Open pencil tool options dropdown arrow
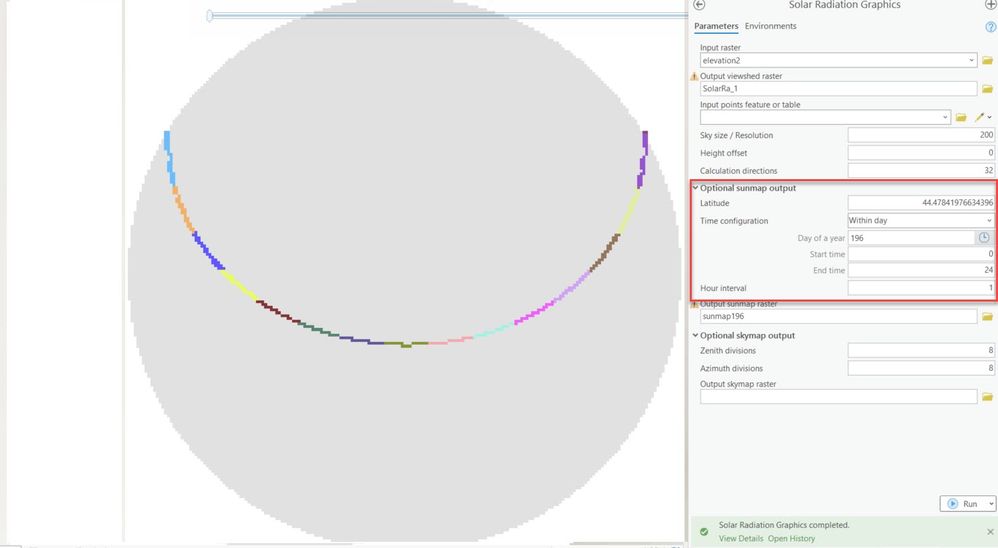The height and width of the screenshot is (548, 998). pyautogui.click(x=989, y=117)
